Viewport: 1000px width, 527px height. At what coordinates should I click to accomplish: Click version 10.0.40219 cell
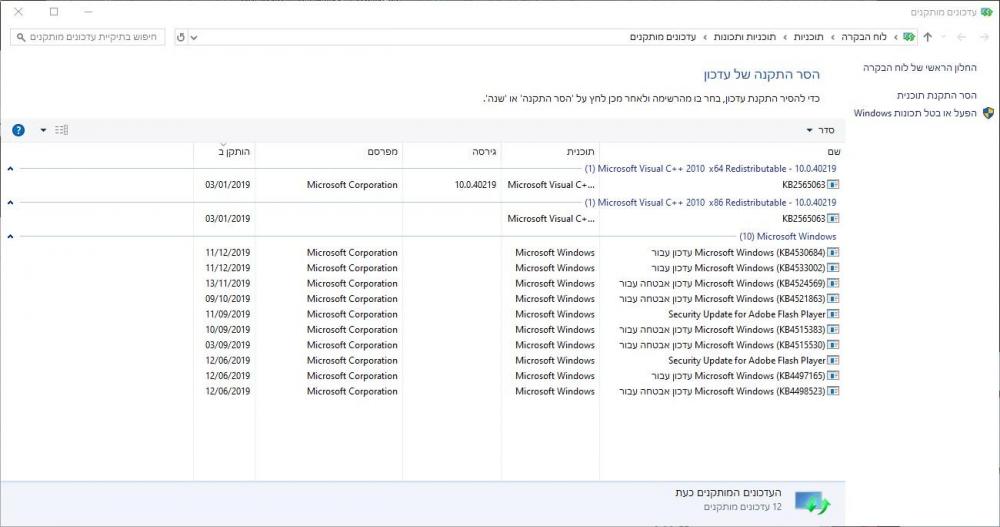[475, 184]
